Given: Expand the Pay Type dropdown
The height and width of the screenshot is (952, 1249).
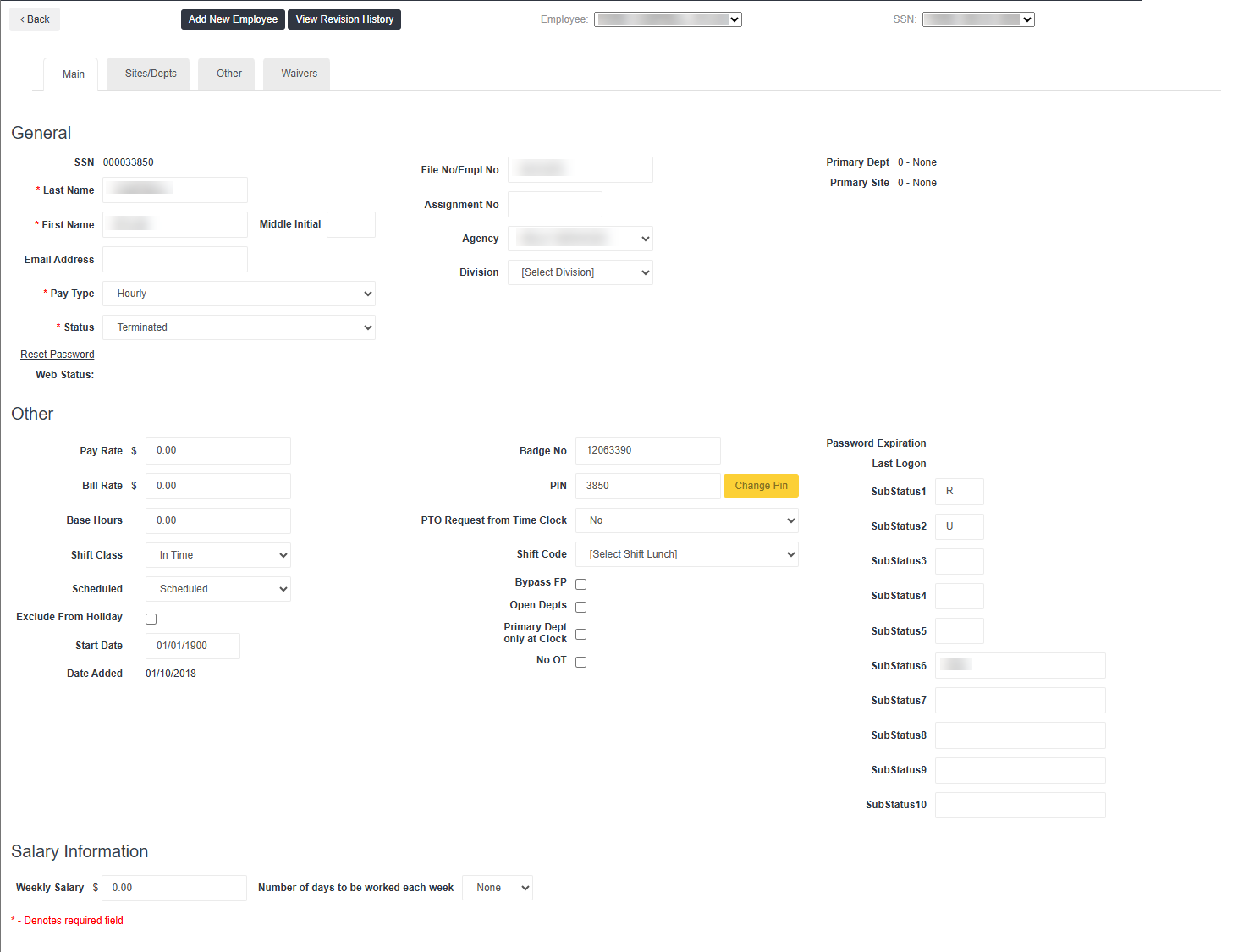Looking at the screenshot, I should [x=239, y=294].
